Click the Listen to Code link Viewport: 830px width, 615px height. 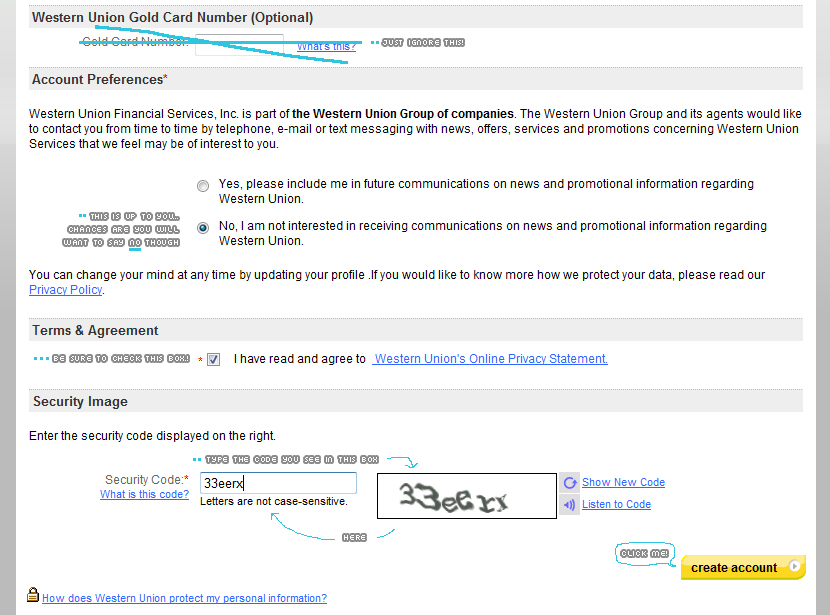[x=617, y=504]
